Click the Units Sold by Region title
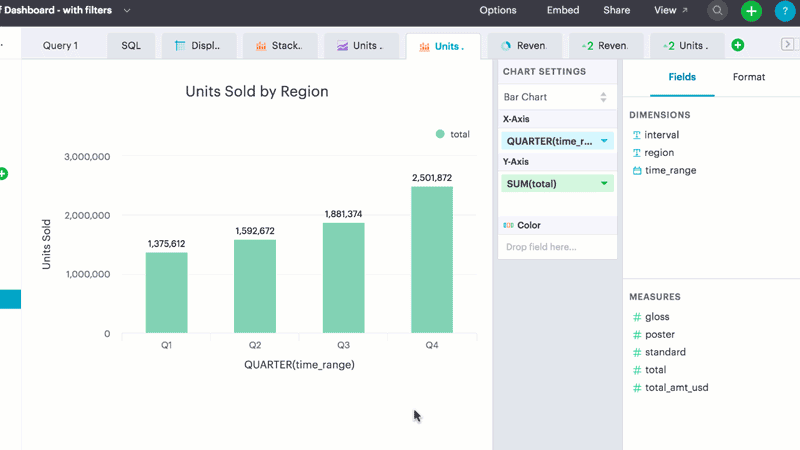 pyautogui.click(x=257, y=91)
